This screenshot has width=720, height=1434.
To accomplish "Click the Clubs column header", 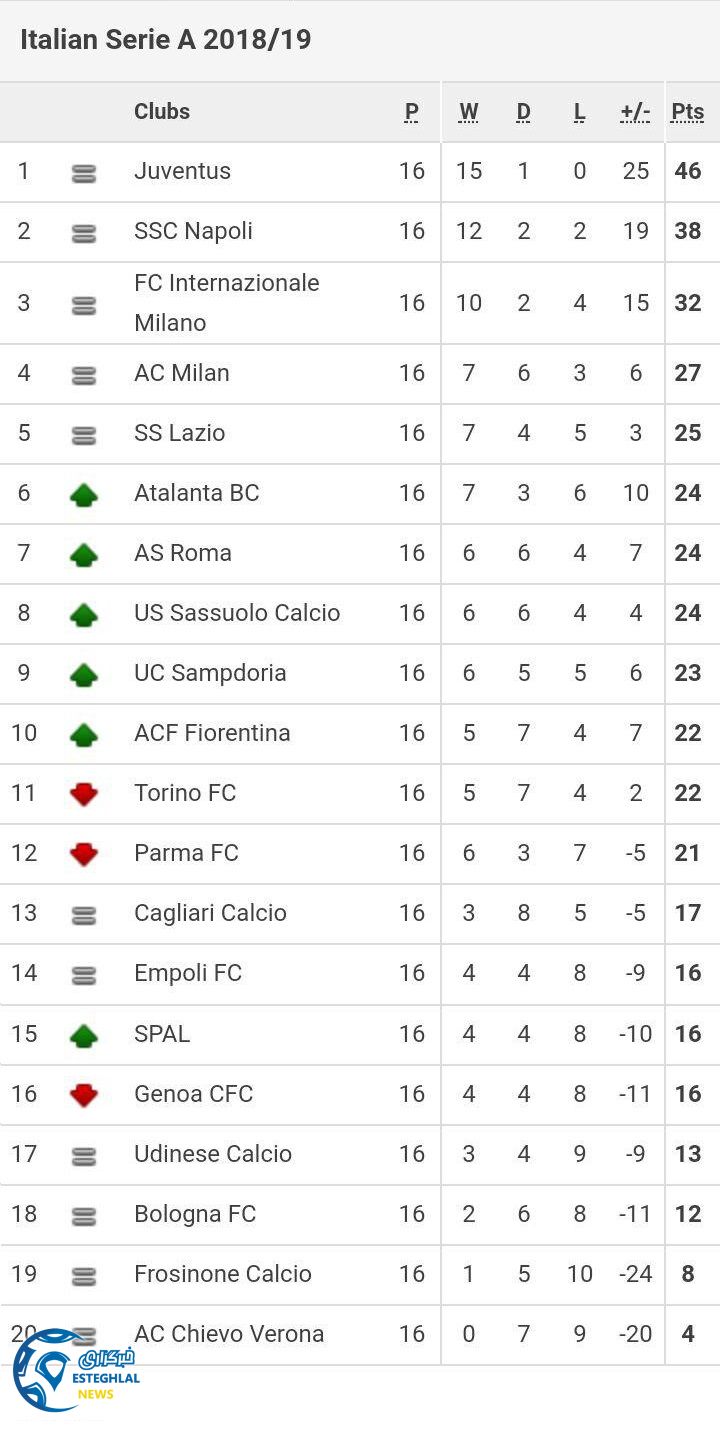I will point(162,111).
